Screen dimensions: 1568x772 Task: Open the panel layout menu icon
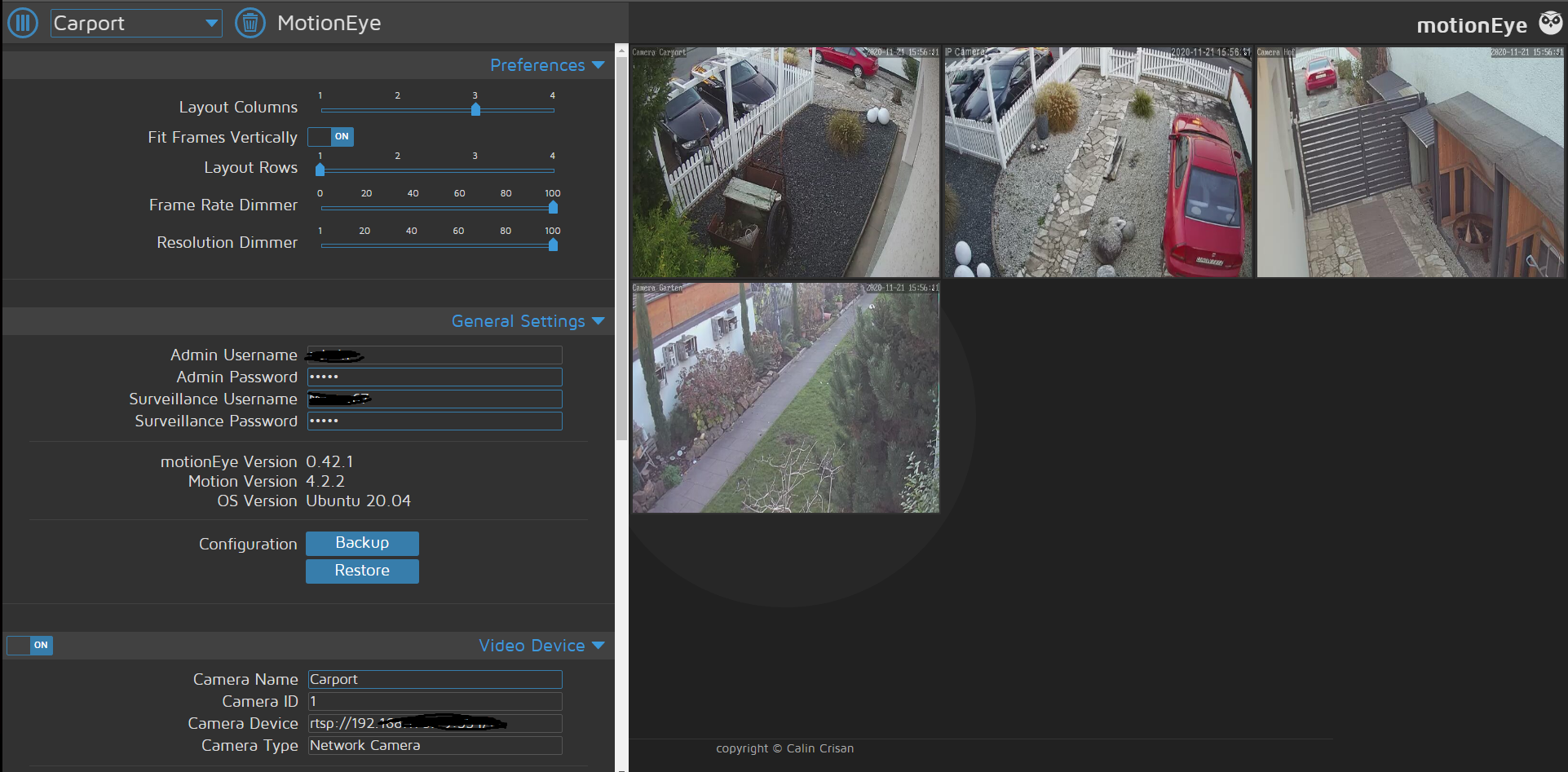pyautogui.click(x=22, y=22)
